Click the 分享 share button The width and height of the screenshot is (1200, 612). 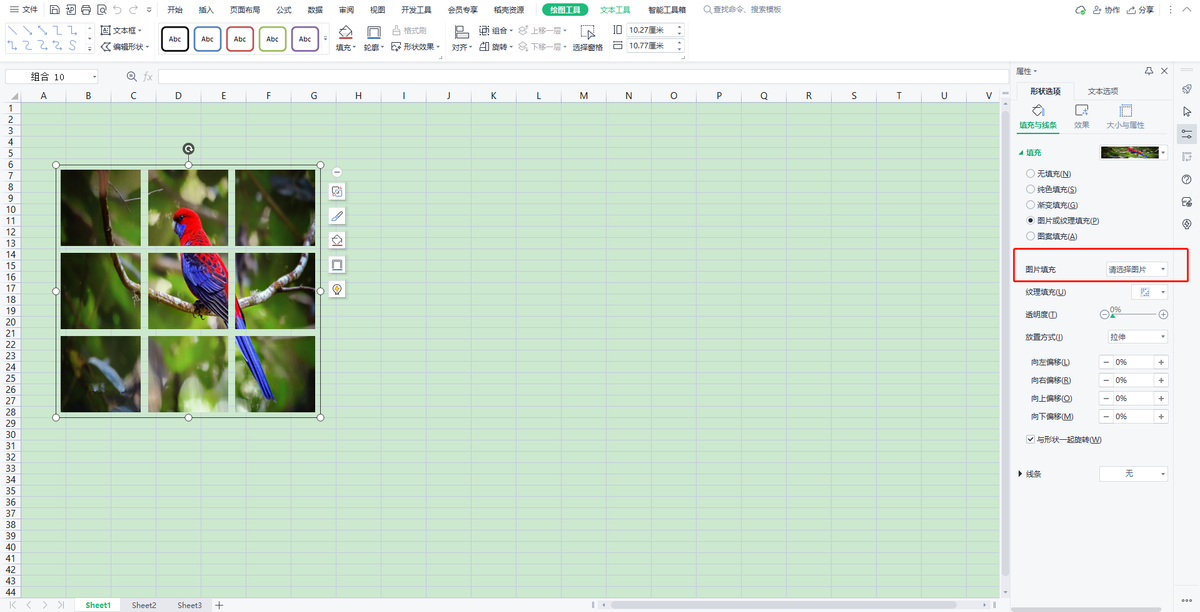tap(1140, 10)
